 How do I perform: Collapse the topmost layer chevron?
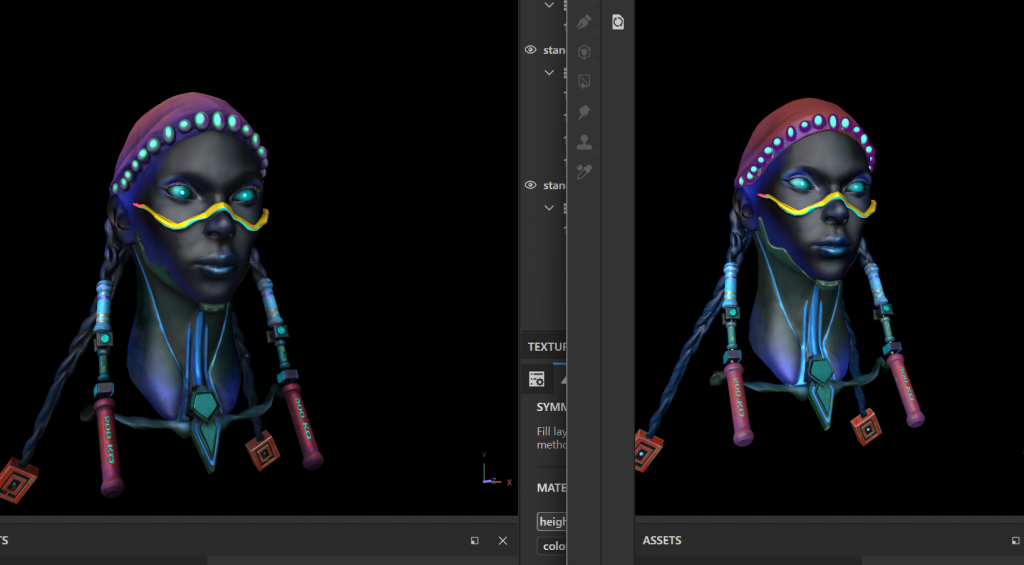point(549,5)
